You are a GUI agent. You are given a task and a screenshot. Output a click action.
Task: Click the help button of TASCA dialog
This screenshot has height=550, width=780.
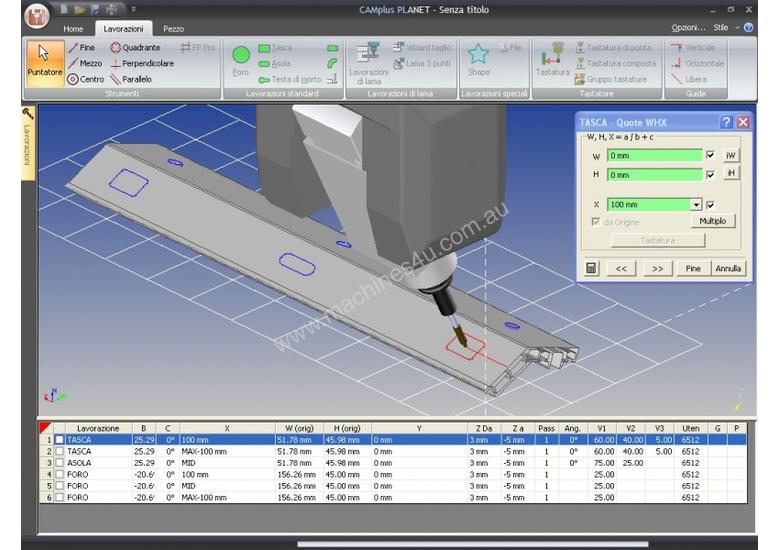(726, 122)
